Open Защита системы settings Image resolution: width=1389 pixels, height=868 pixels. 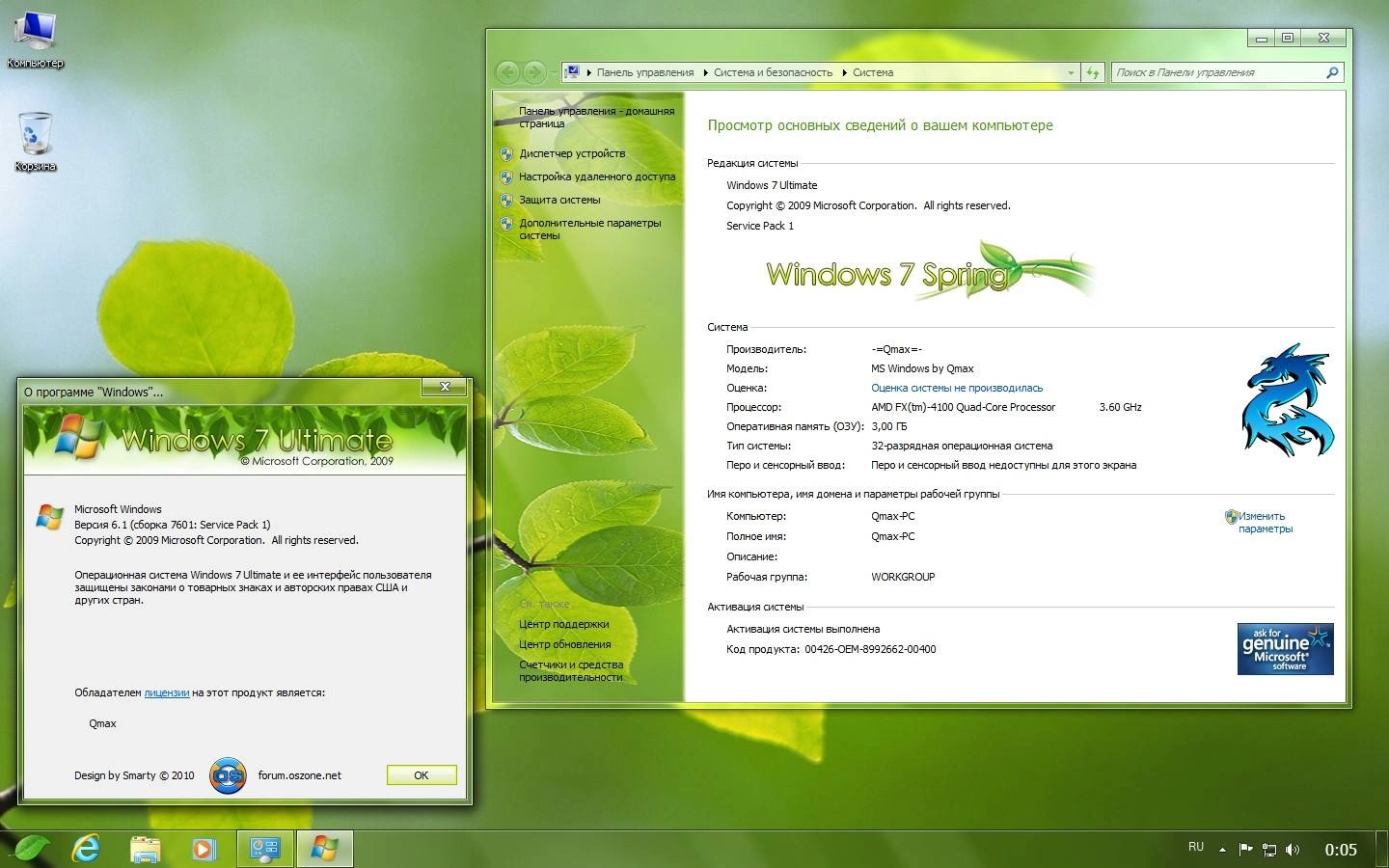560,200
